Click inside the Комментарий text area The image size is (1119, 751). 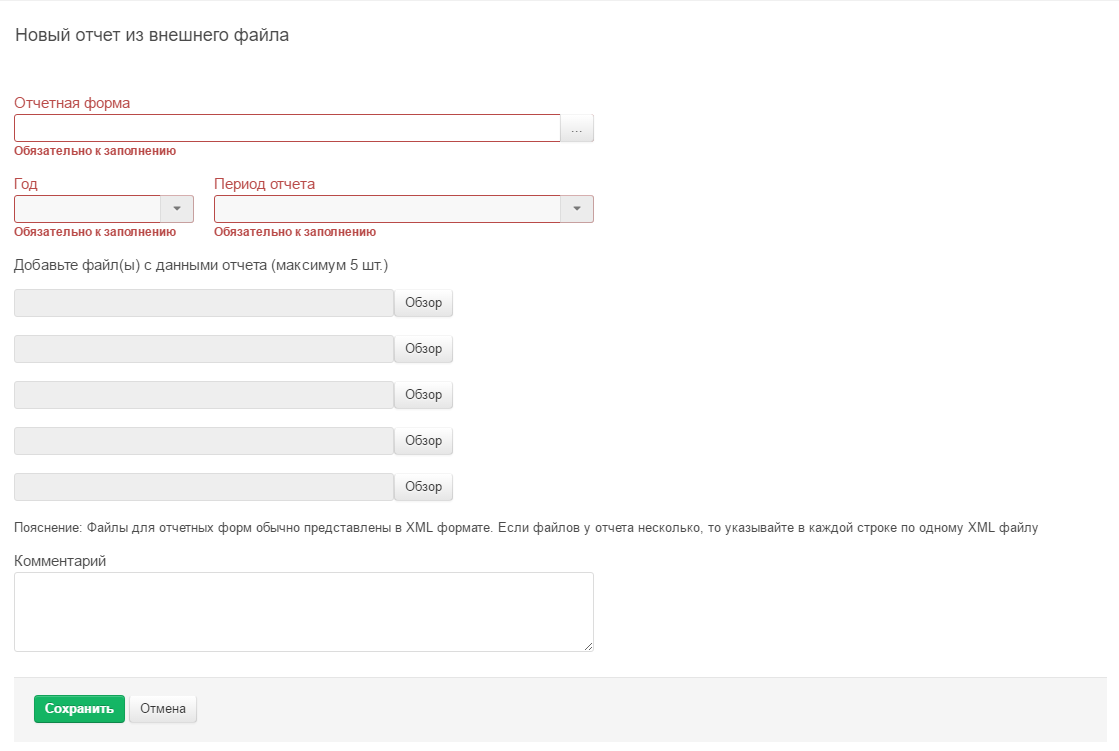tap(303, 612)
